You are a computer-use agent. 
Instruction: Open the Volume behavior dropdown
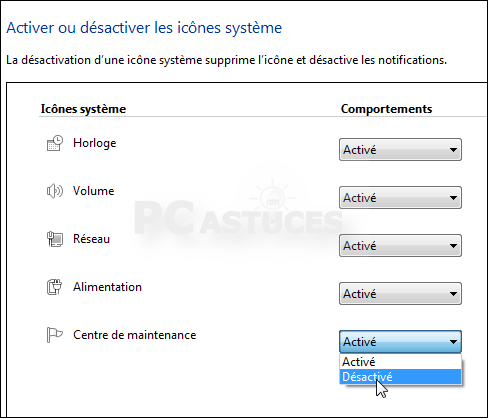click(400, 198)
